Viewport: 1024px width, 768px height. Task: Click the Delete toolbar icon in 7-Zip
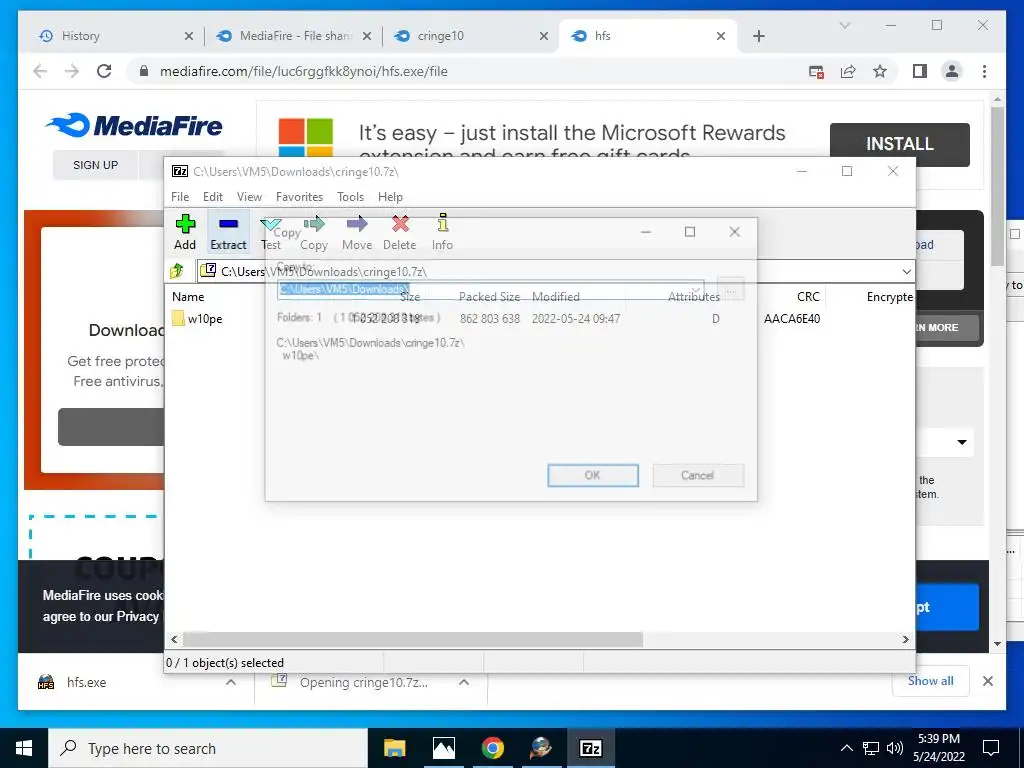[399, 232]
